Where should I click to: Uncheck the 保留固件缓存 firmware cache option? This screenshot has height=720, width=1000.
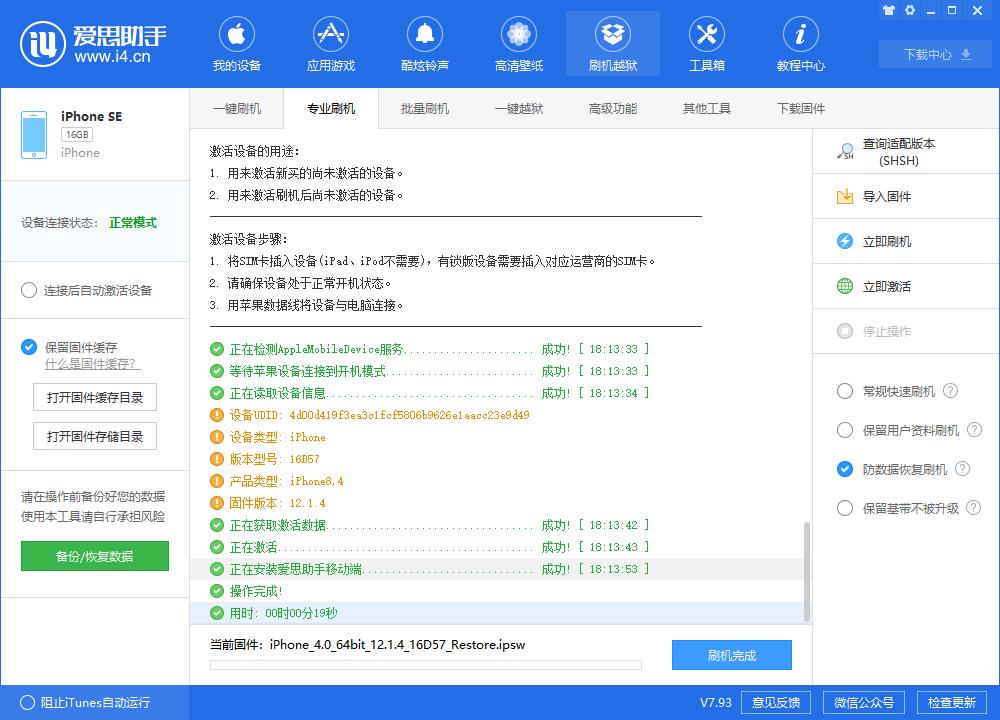(25, 349)
